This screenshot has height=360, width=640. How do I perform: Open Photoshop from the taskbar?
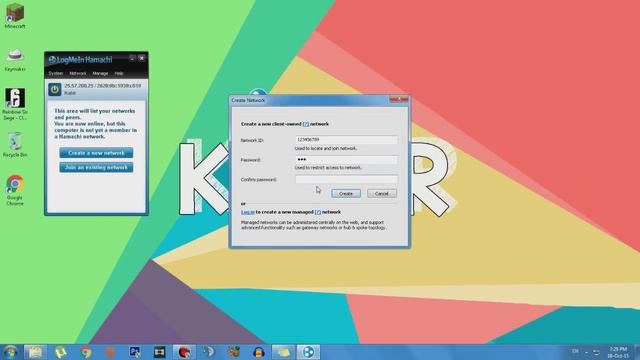pyautogui.click(x=135, y=352)
